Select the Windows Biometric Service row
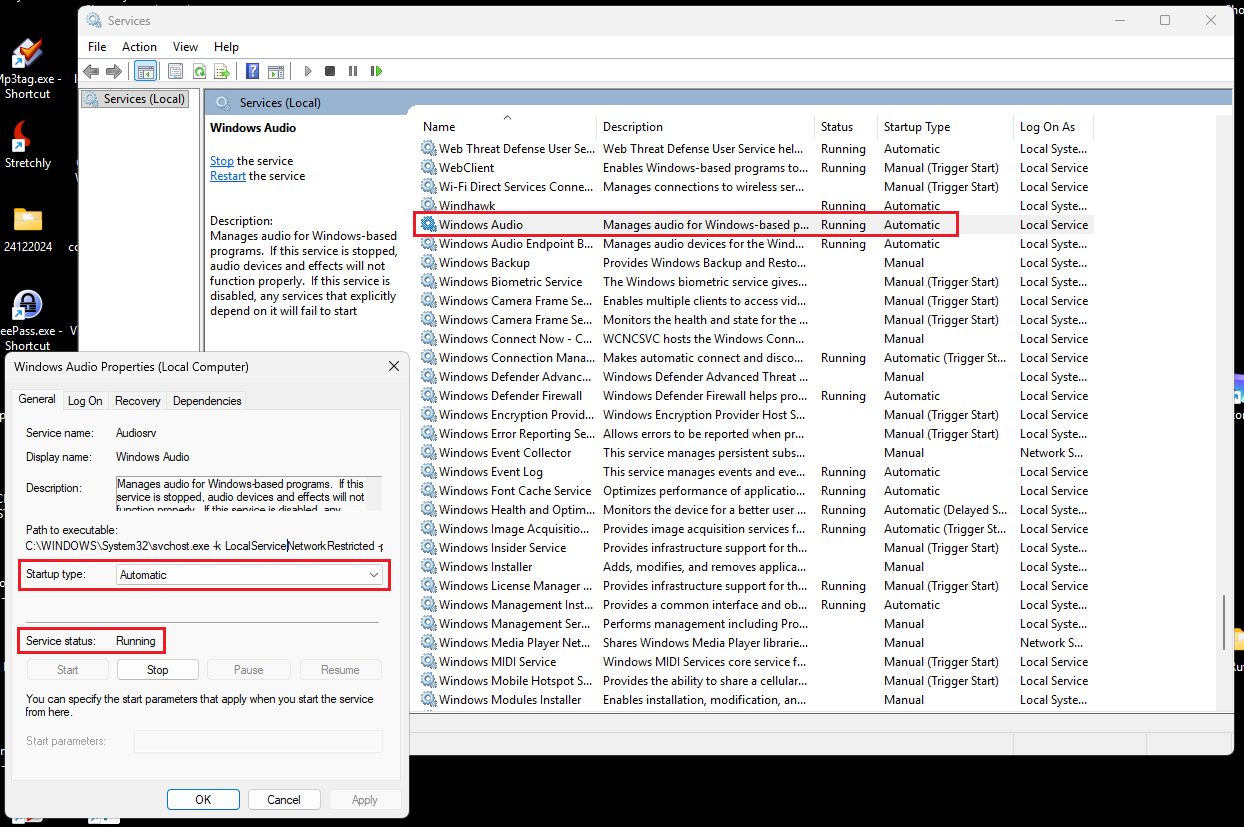 (756, 282)
